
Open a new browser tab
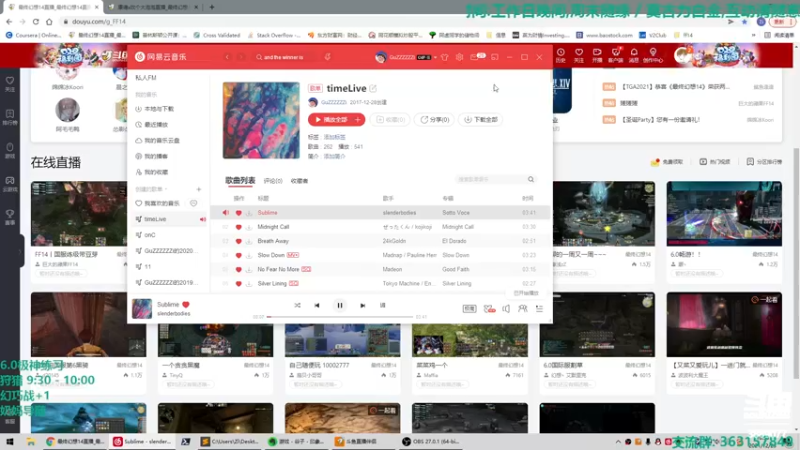[212, 7]
